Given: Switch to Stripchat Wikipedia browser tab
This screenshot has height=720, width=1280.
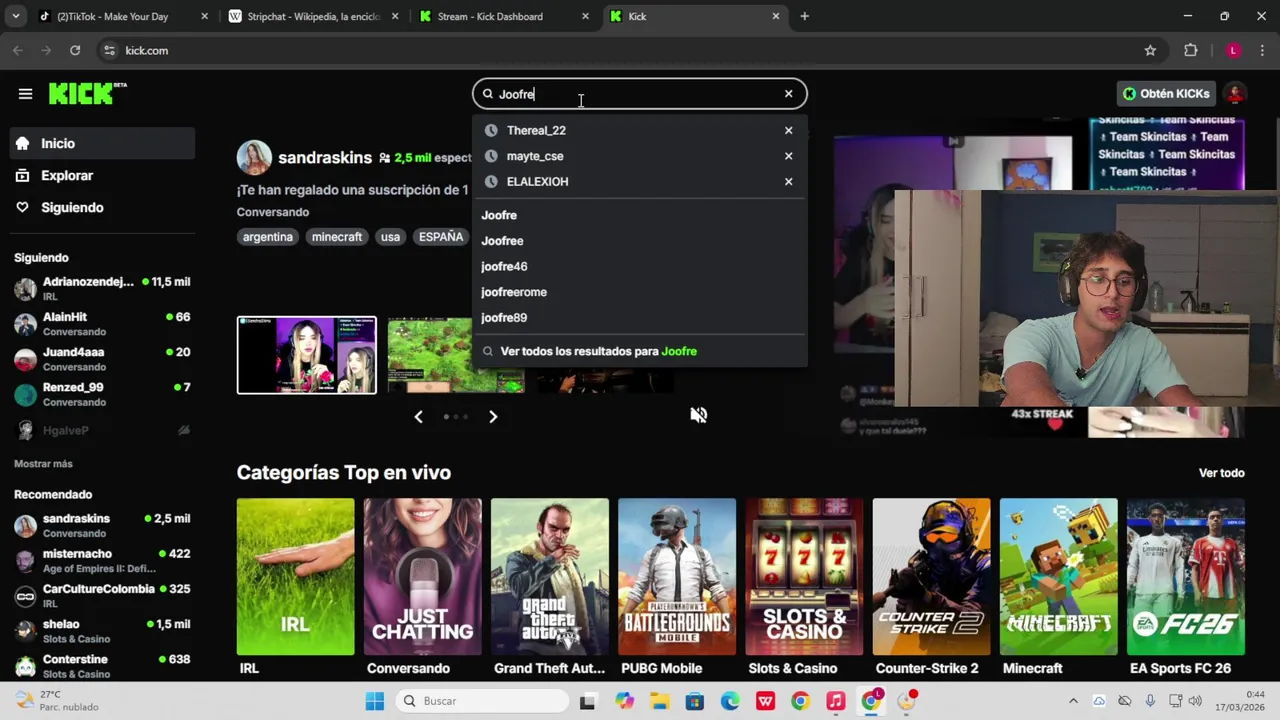Looking at the screenshot, I should 313,16.
